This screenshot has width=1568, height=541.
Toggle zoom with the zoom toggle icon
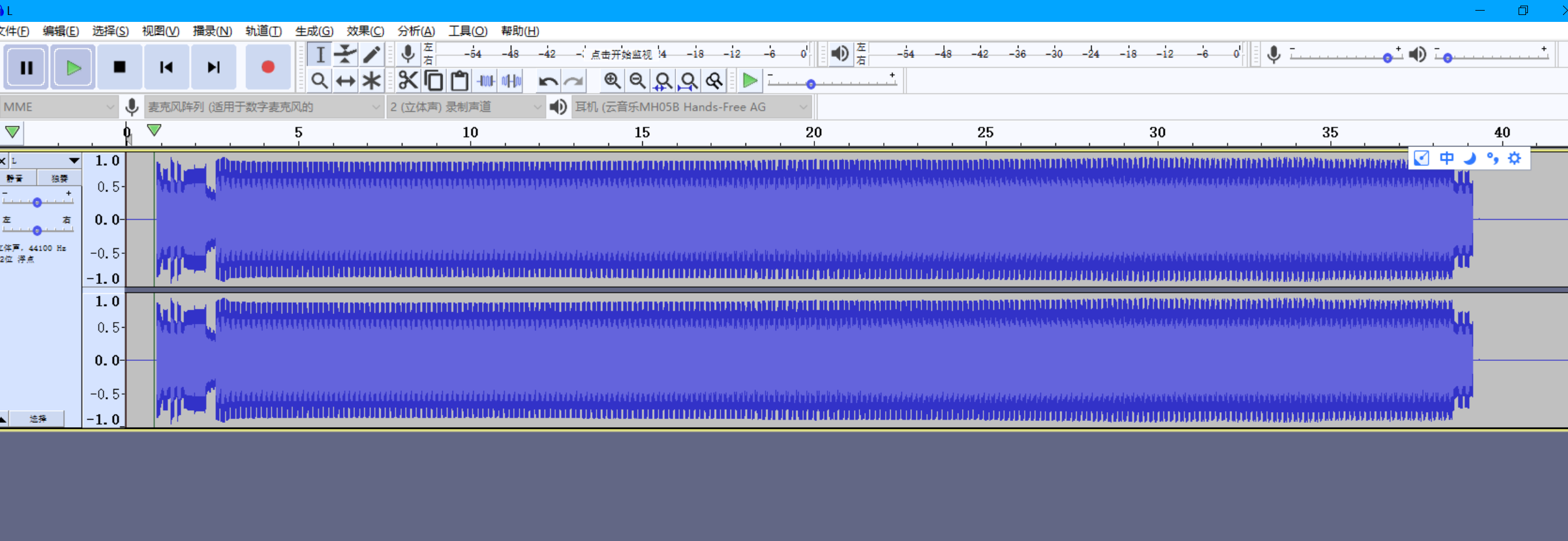(x=715, y=81)
